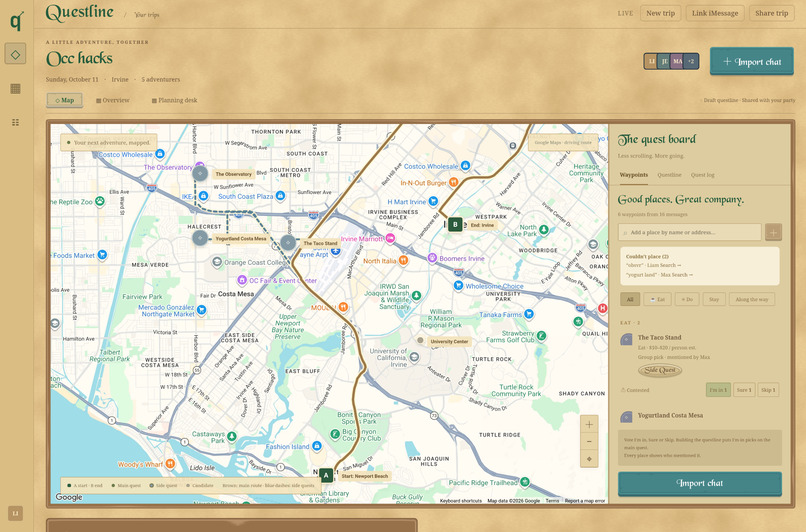806x532 pixels.
Task: Click the Share trip button
Action: tap(772, 13)
